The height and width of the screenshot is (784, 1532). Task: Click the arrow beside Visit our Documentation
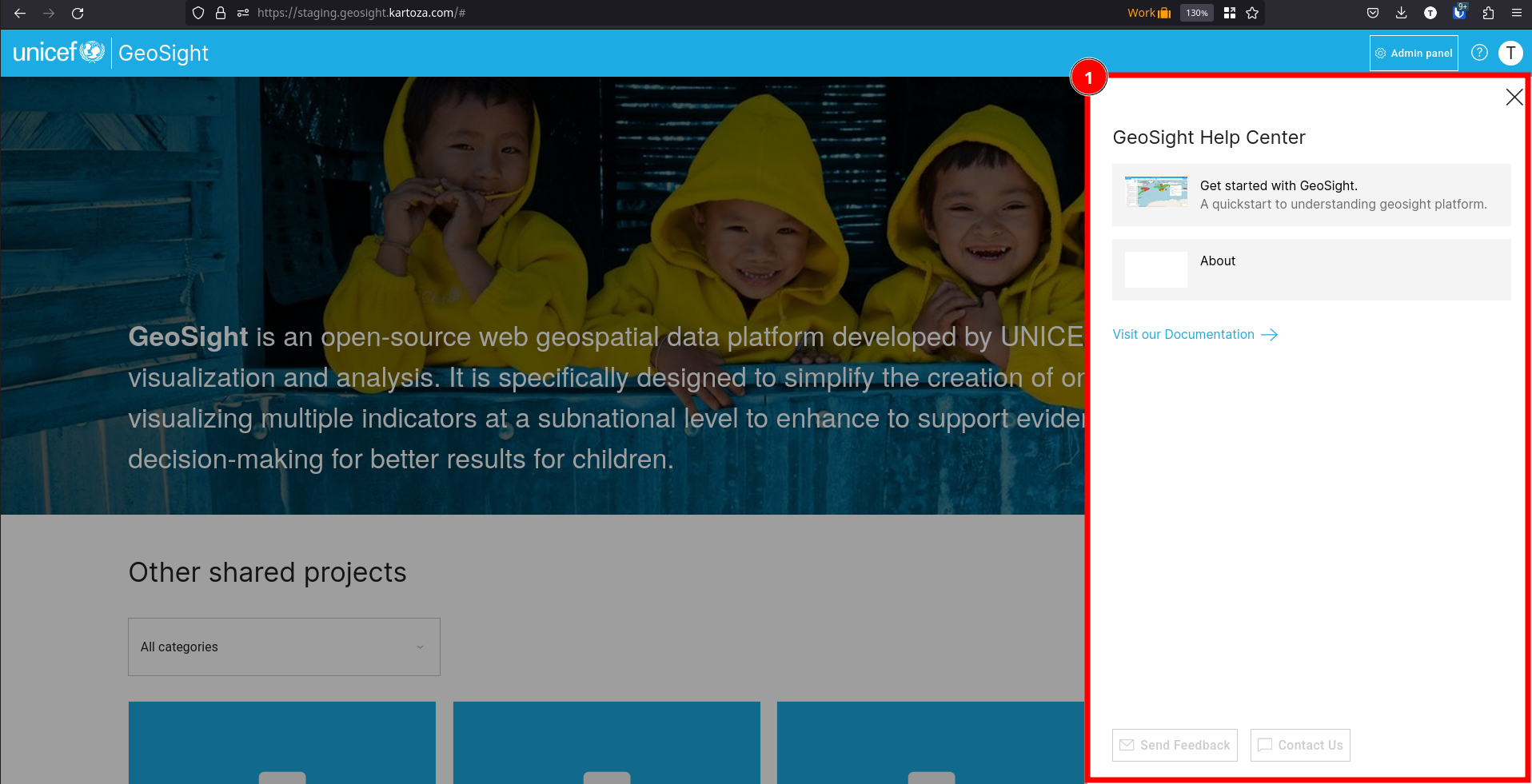click(1269, 335)
